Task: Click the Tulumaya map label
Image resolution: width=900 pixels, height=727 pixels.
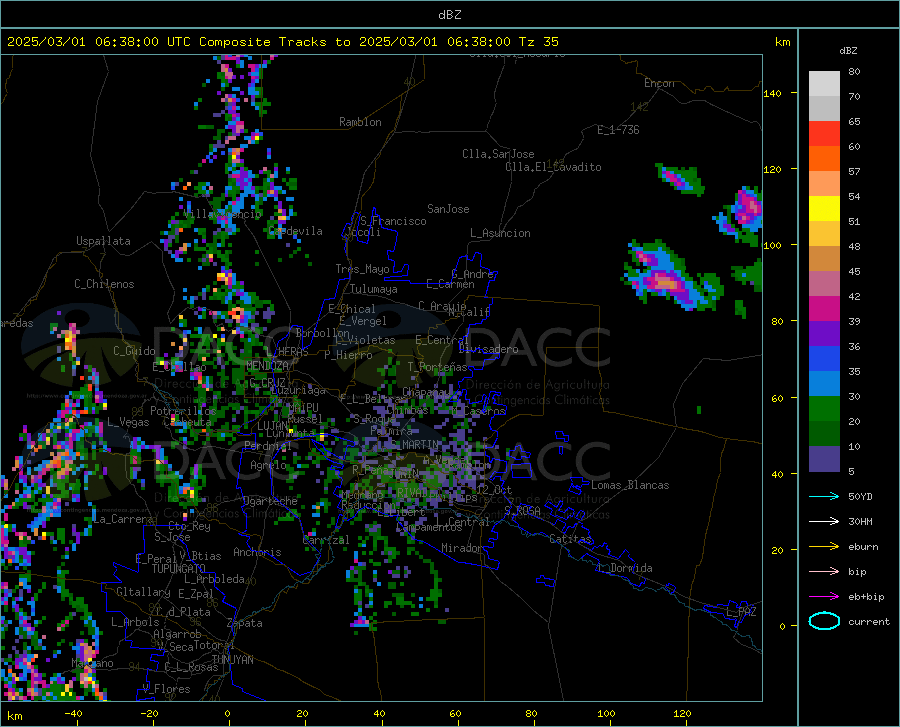Action: point(374,289)
